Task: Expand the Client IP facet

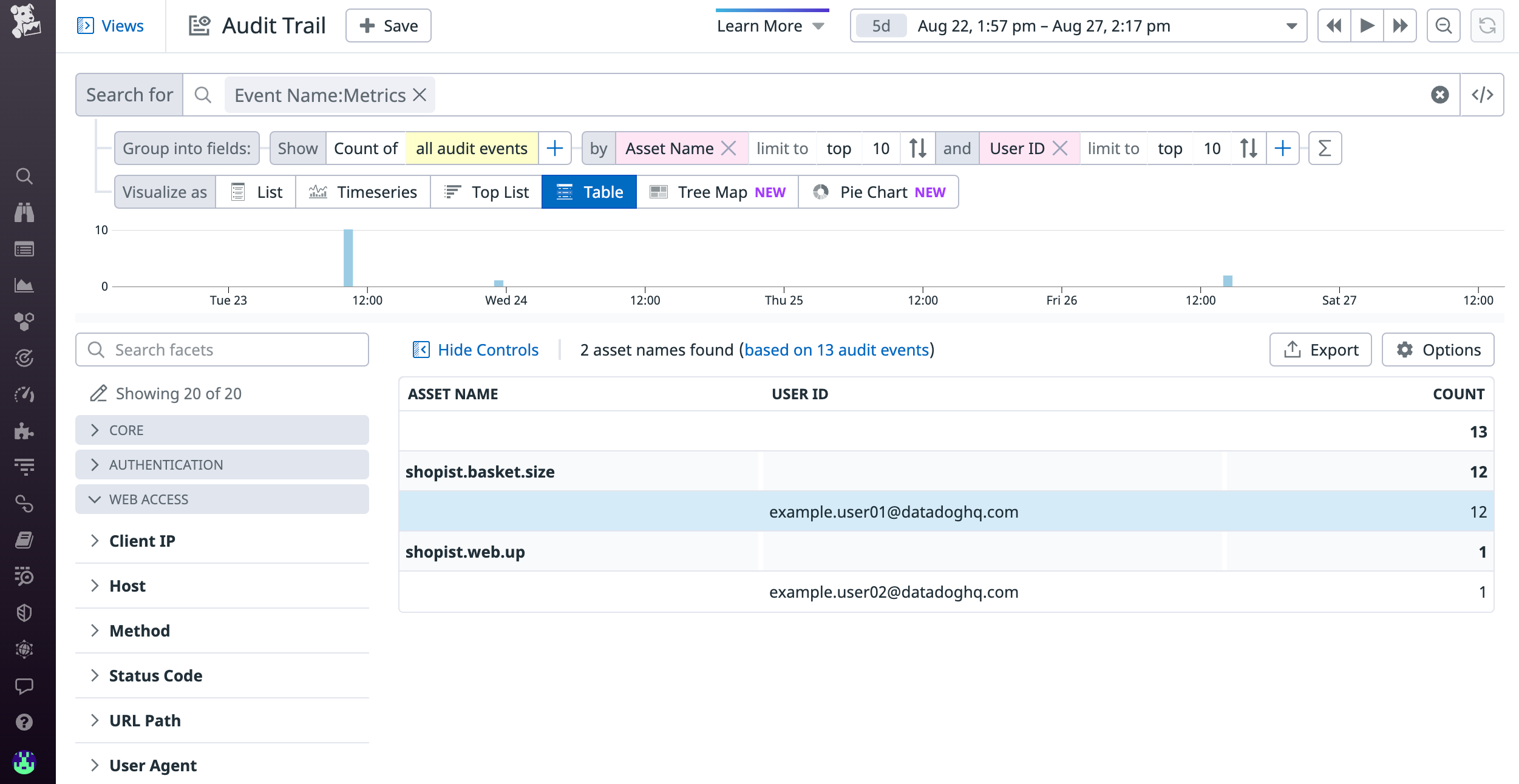Action: pos(142,541)
